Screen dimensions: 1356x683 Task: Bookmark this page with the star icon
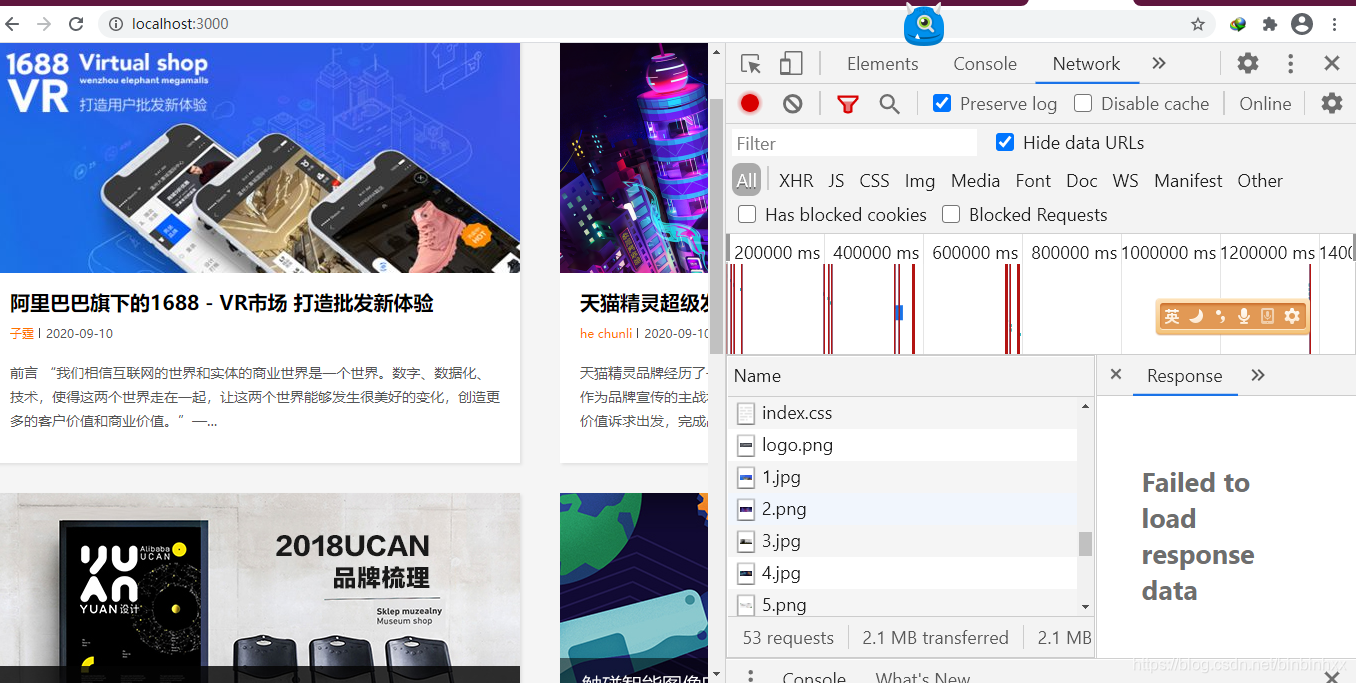click(1198, 24)
